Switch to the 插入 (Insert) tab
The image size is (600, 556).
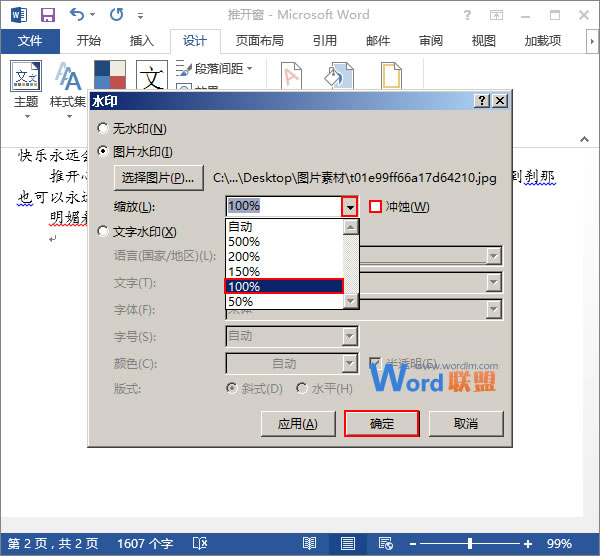coord(142,41)
